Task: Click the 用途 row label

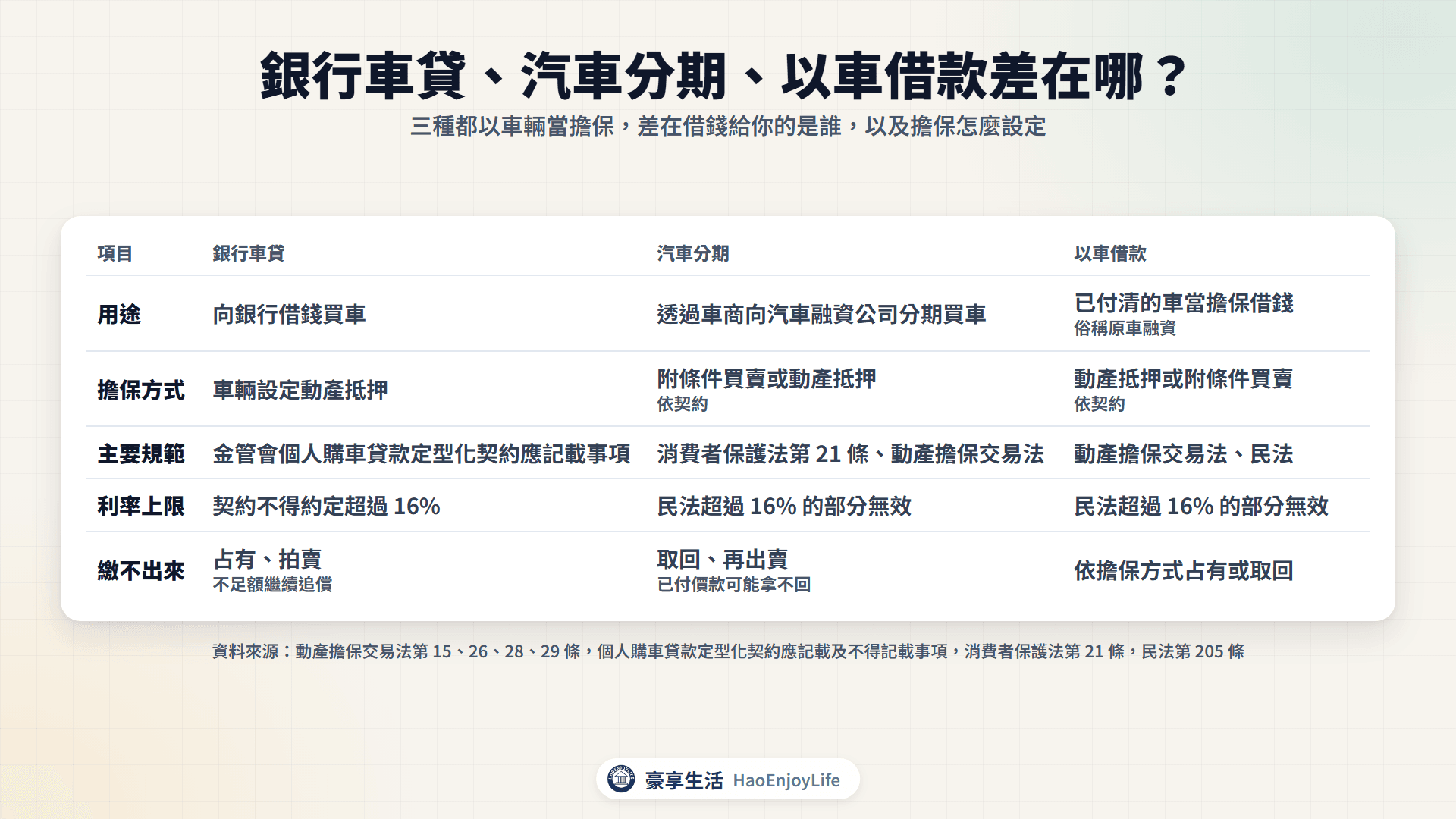Action: pyautogui.click(x=119, y=314)
